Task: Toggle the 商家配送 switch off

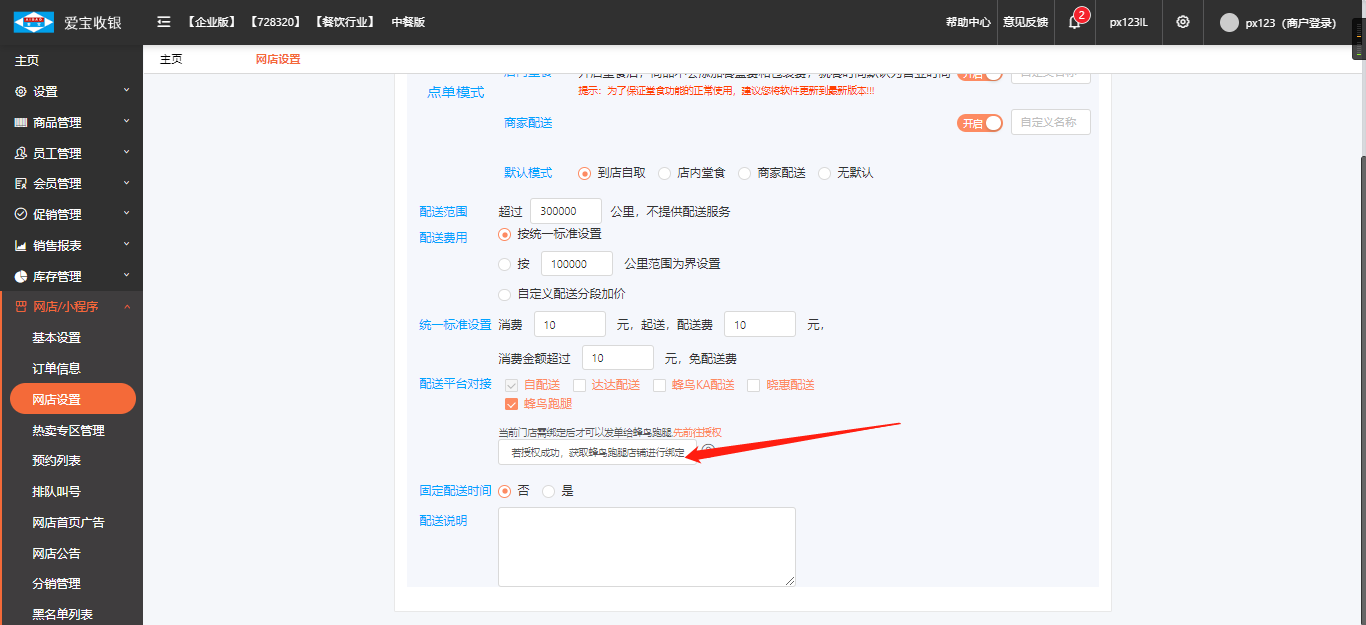Action: [980, 122]
